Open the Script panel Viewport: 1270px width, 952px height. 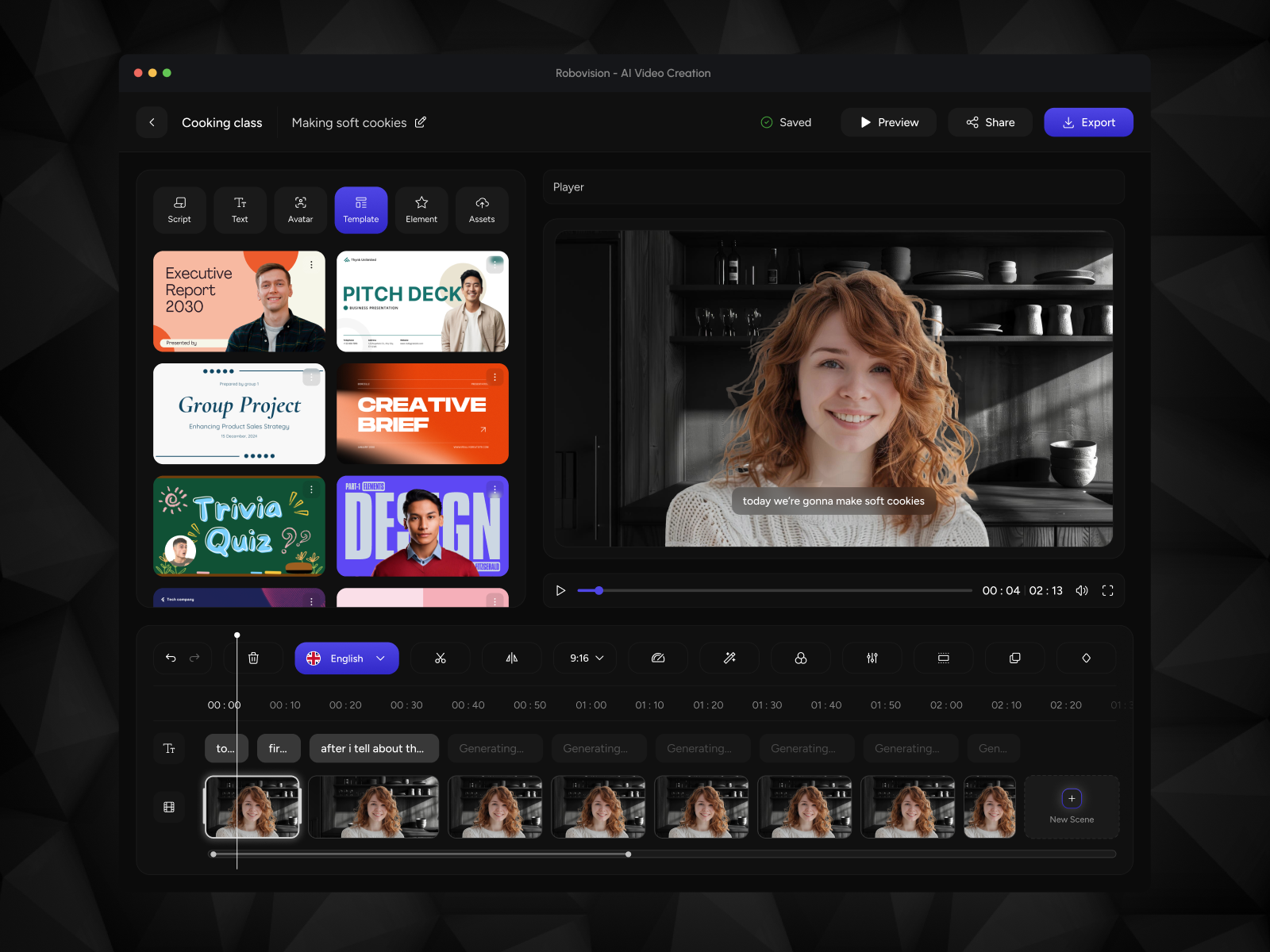(179, 209)
